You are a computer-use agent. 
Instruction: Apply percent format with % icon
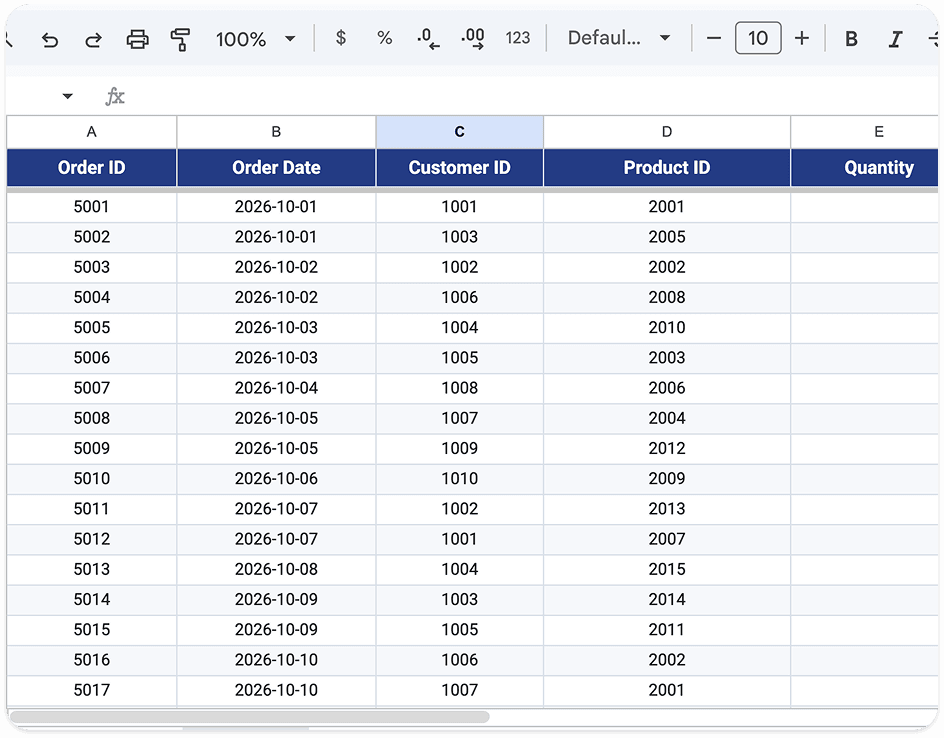385,38
